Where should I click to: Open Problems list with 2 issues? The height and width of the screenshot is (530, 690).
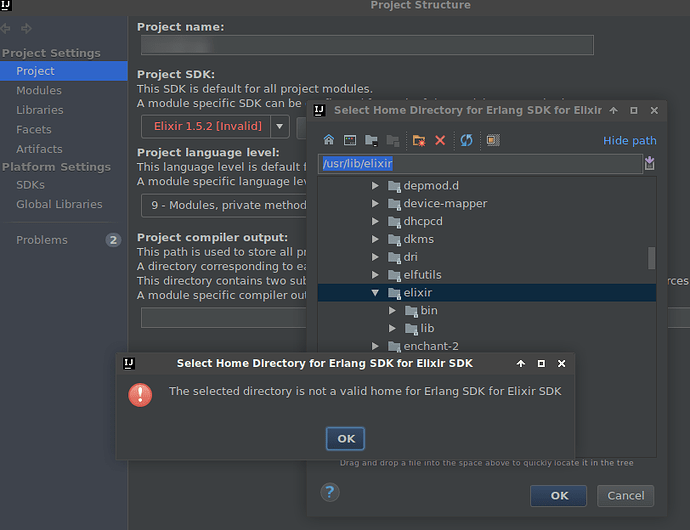(x=64, y=240)
